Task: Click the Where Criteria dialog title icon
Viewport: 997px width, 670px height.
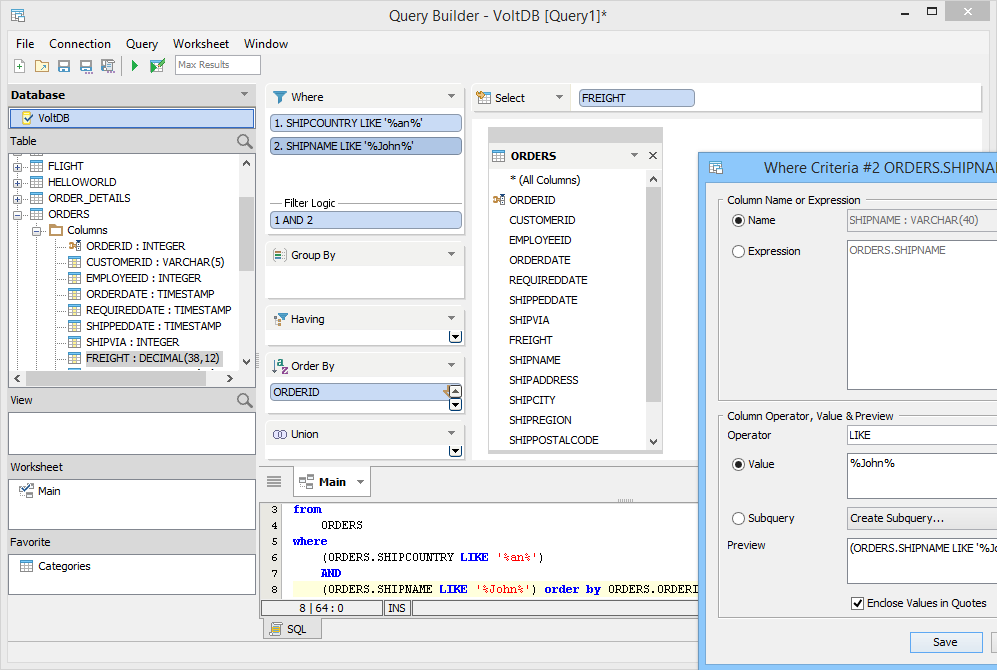Action: tap(716, 168)
